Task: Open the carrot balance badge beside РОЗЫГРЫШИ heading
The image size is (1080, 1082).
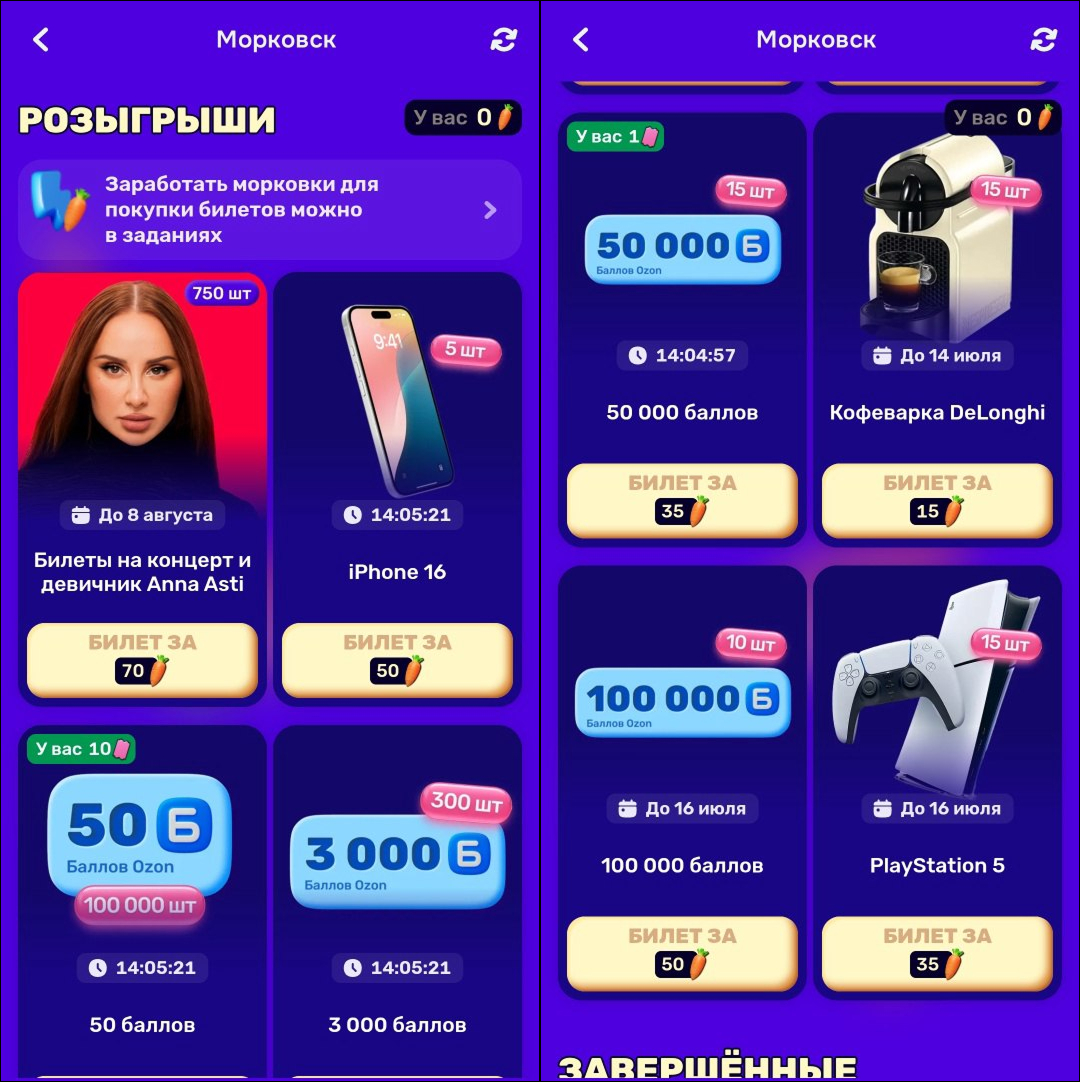Action: tap(463, 117)
